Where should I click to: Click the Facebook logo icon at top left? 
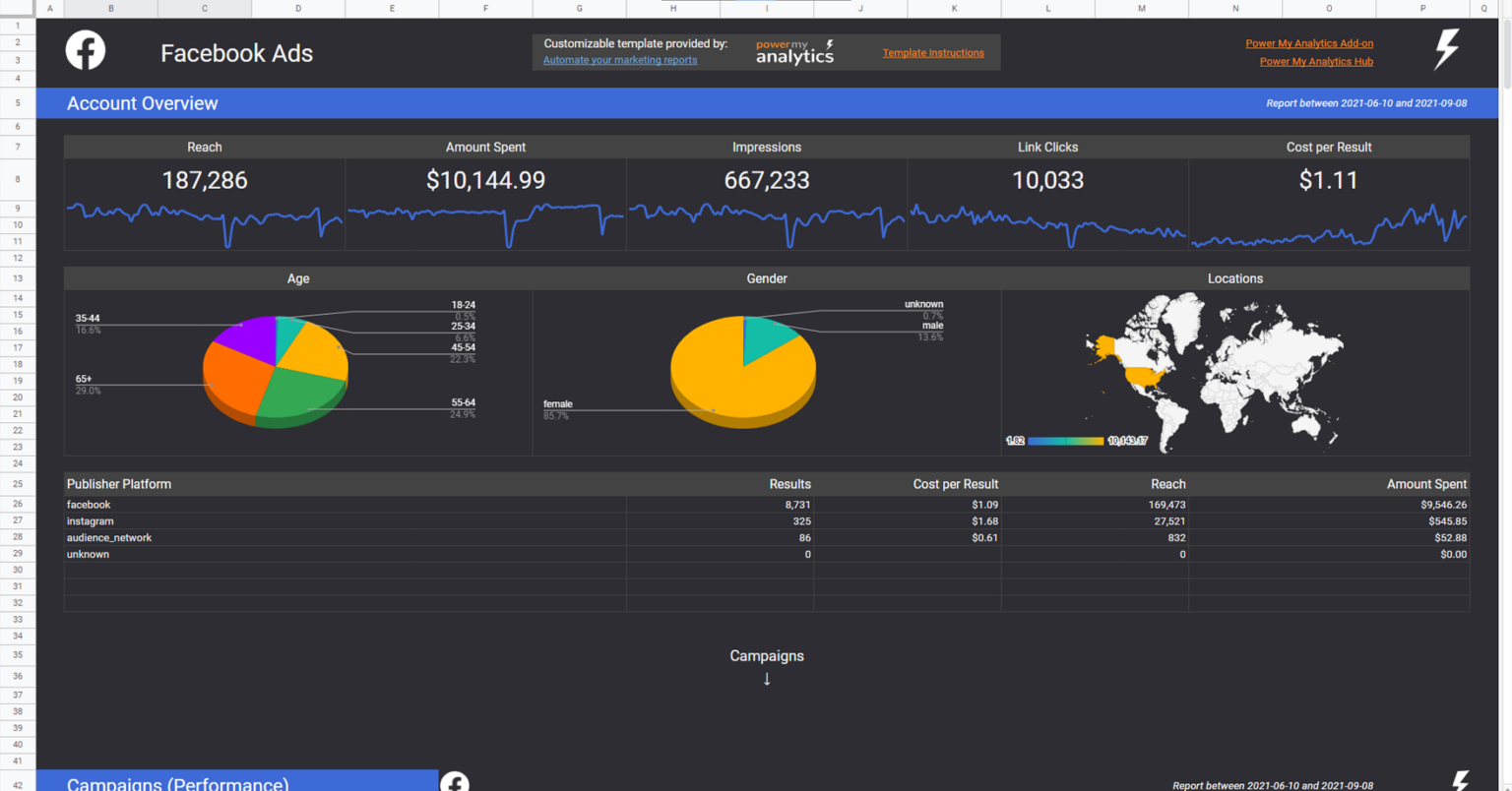[85, 50]
